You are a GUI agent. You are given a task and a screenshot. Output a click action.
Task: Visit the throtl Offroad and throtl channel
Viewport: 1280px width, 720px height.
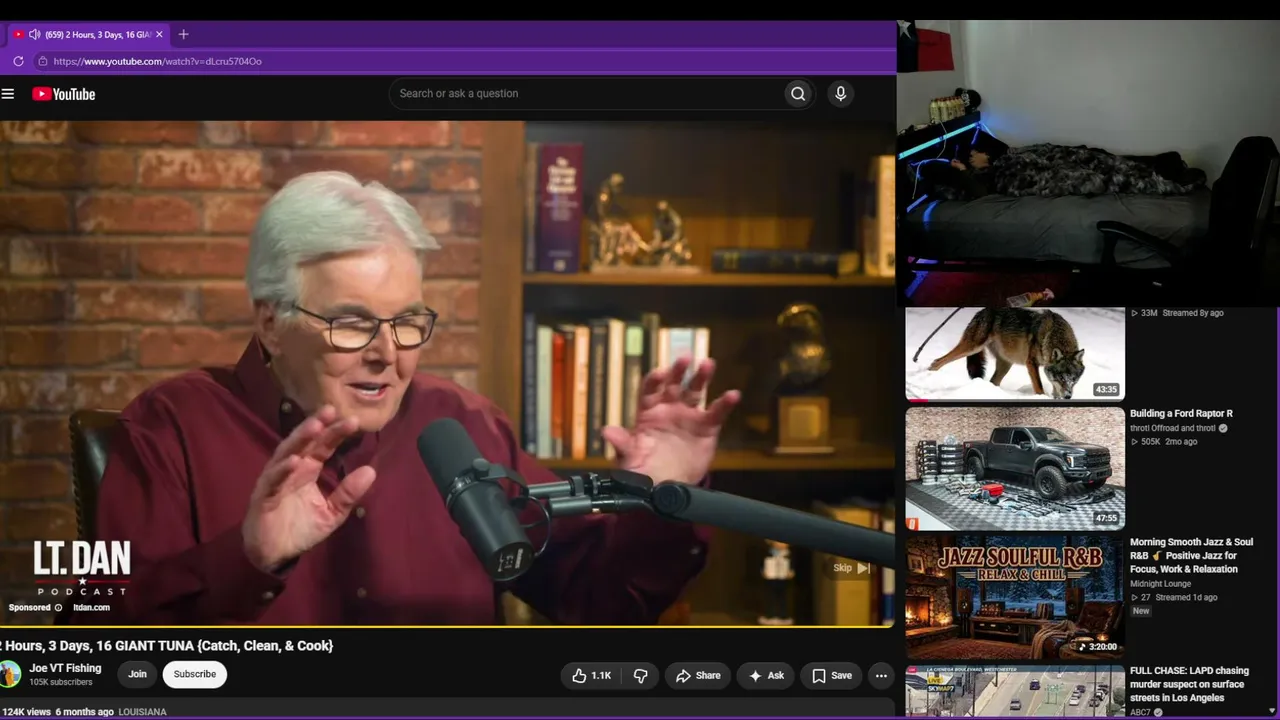point(1173,428)
